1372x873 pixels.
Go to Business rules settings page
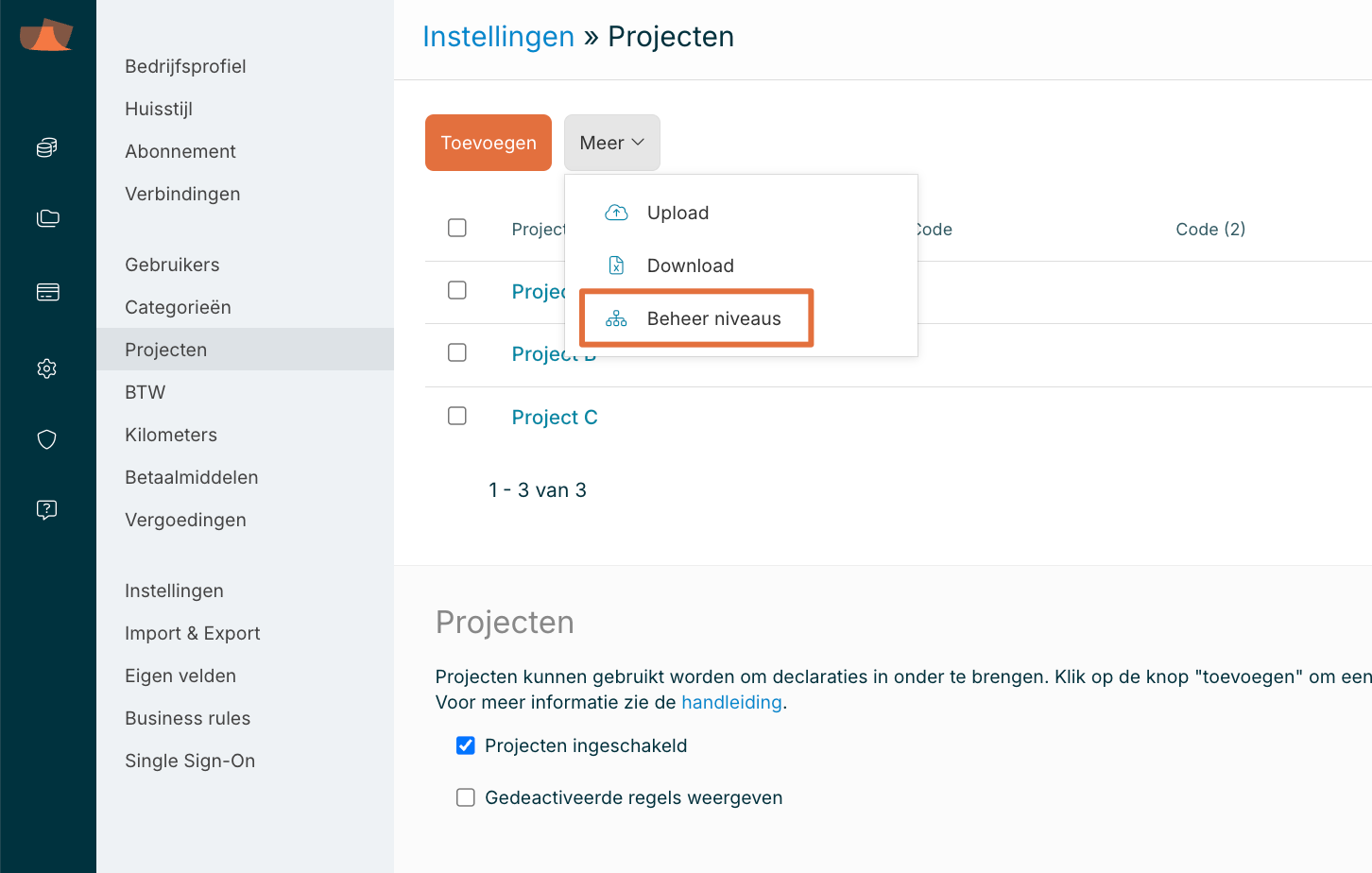[187, 718]
